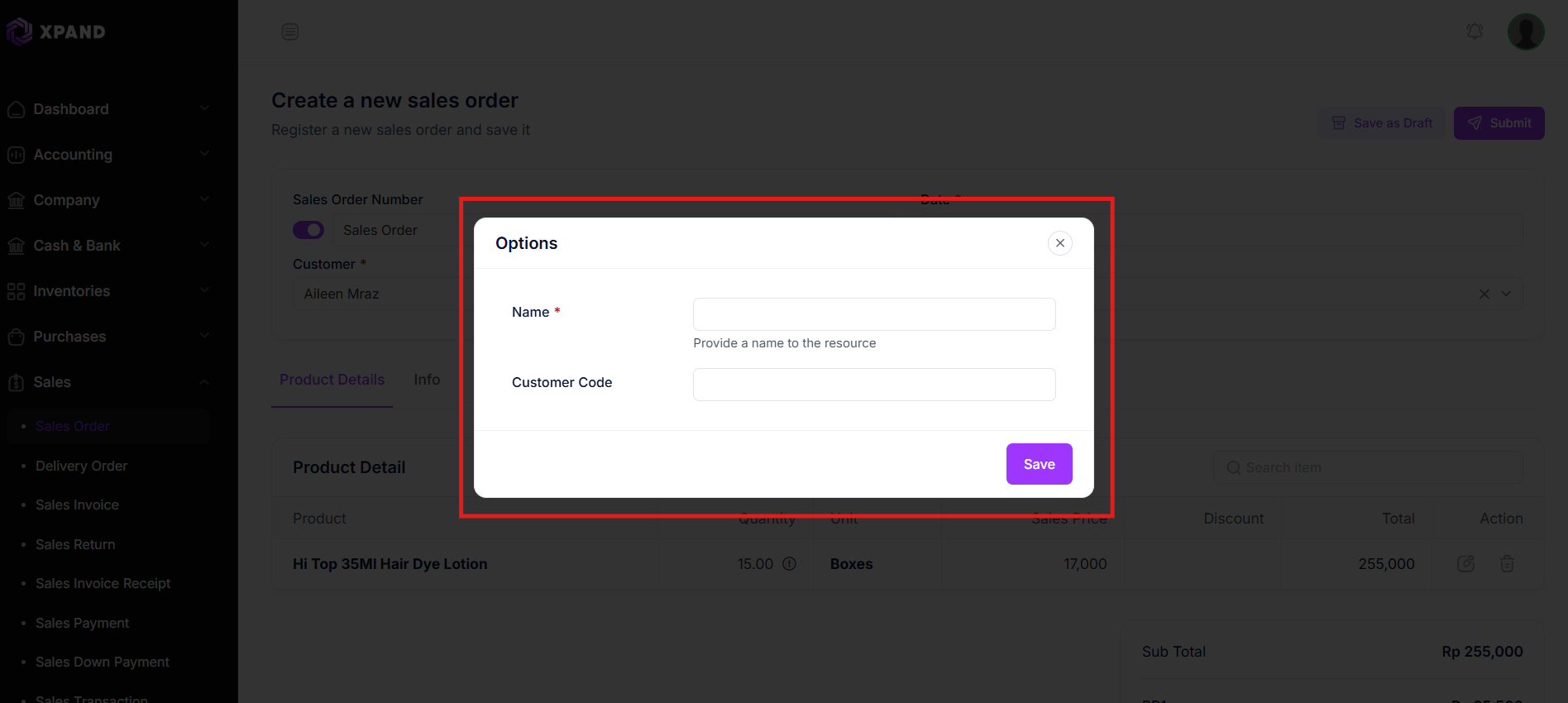Open the customer dropdown chevron

click(1506, 294)
